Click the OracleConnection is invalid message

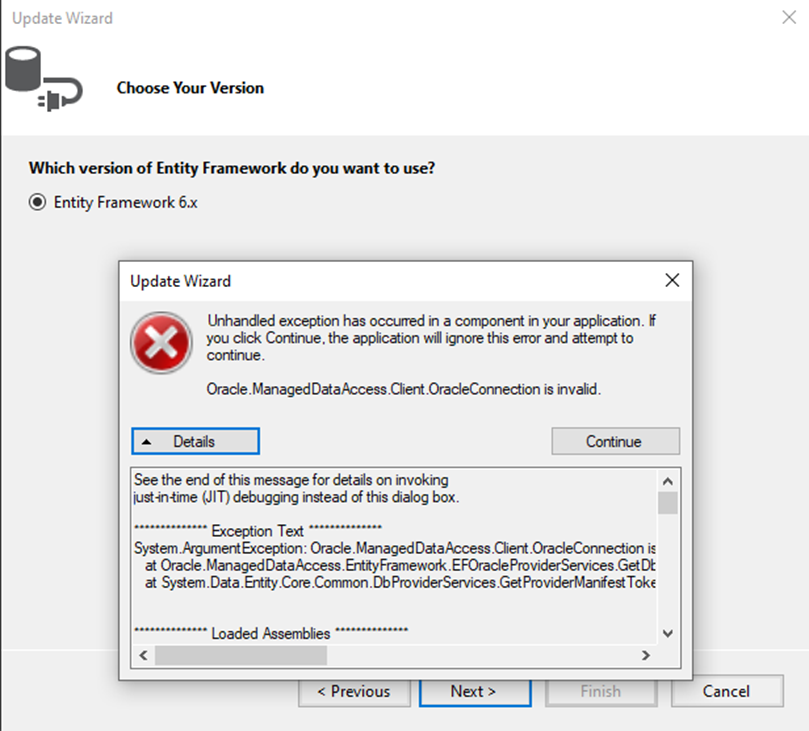pyautogui.click(x=403, y=389)
